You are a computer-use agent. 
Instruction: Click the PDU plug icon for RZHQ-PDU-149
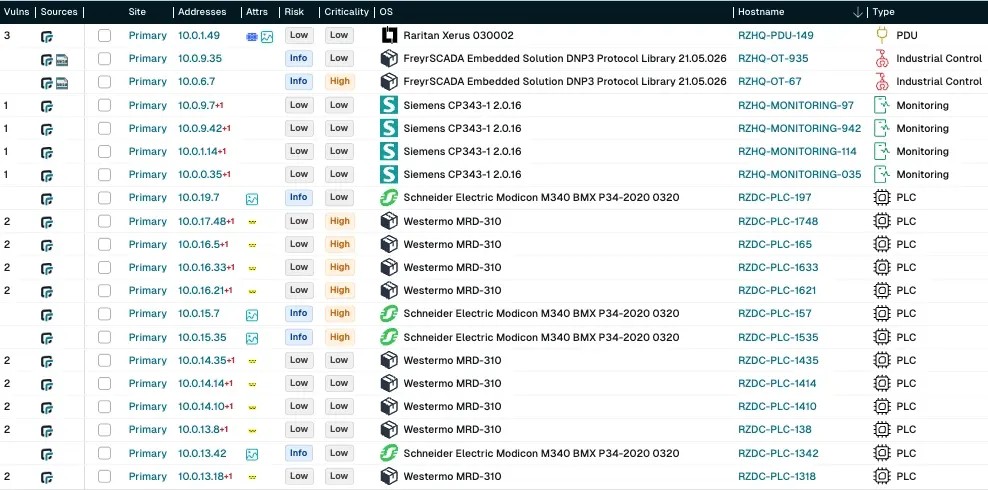coord(882,35)
